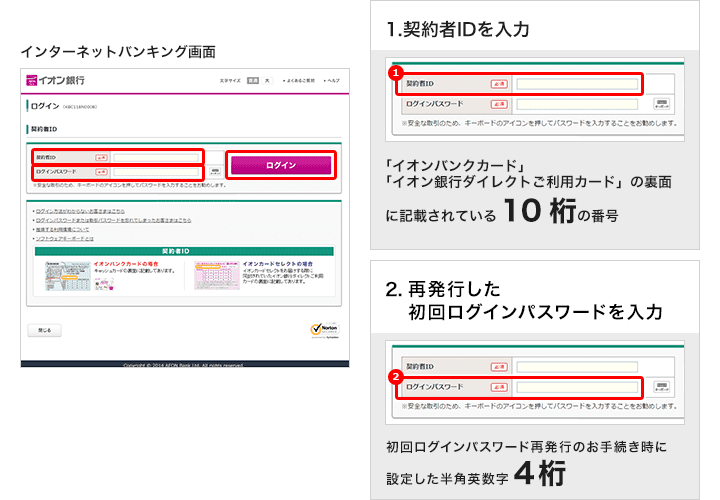Viewport: 720px width, 500px height.
Task: Click the イオンバンクカードの場合 red heading text
Action: (126, 264)
